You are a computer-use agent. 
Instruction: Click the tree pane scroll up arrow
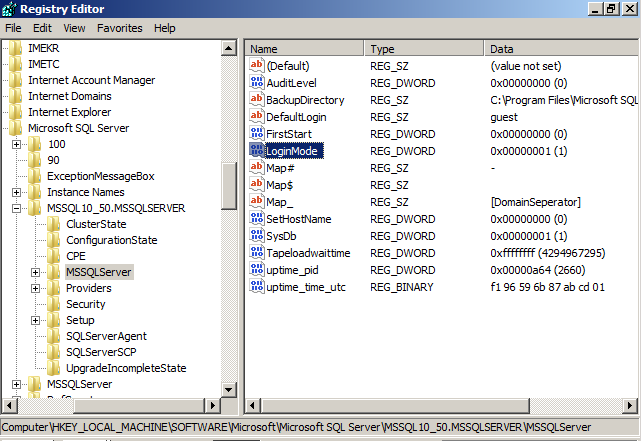click(x=229, y=48)
